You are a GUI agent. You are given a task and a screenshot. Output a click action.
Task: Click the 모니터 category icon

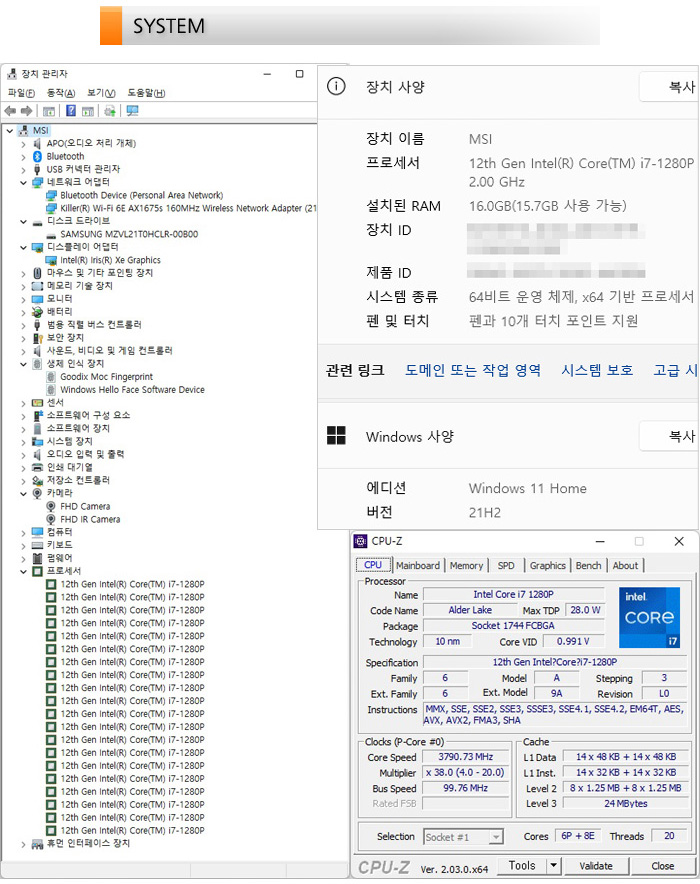pos(37,299)
